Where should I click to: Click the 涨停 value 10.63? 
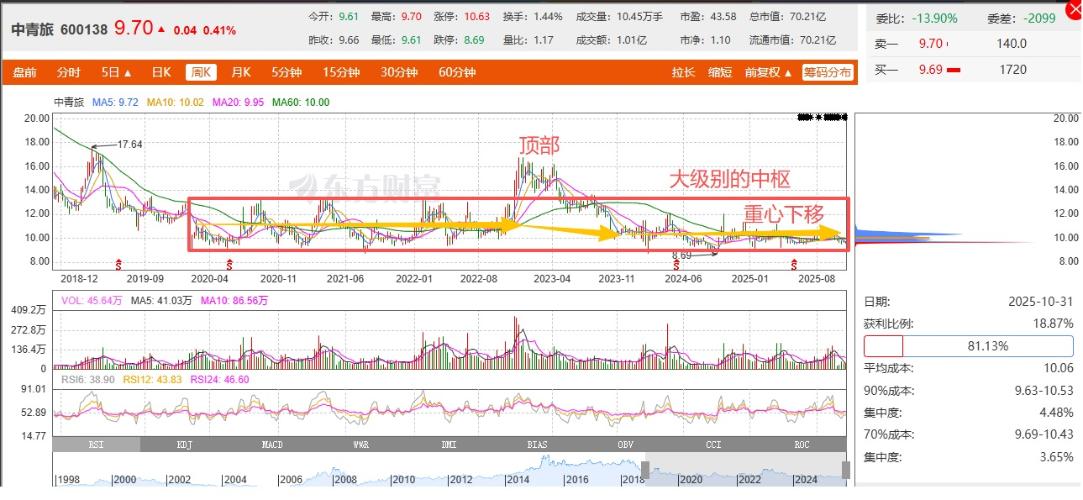click(477, 17)
